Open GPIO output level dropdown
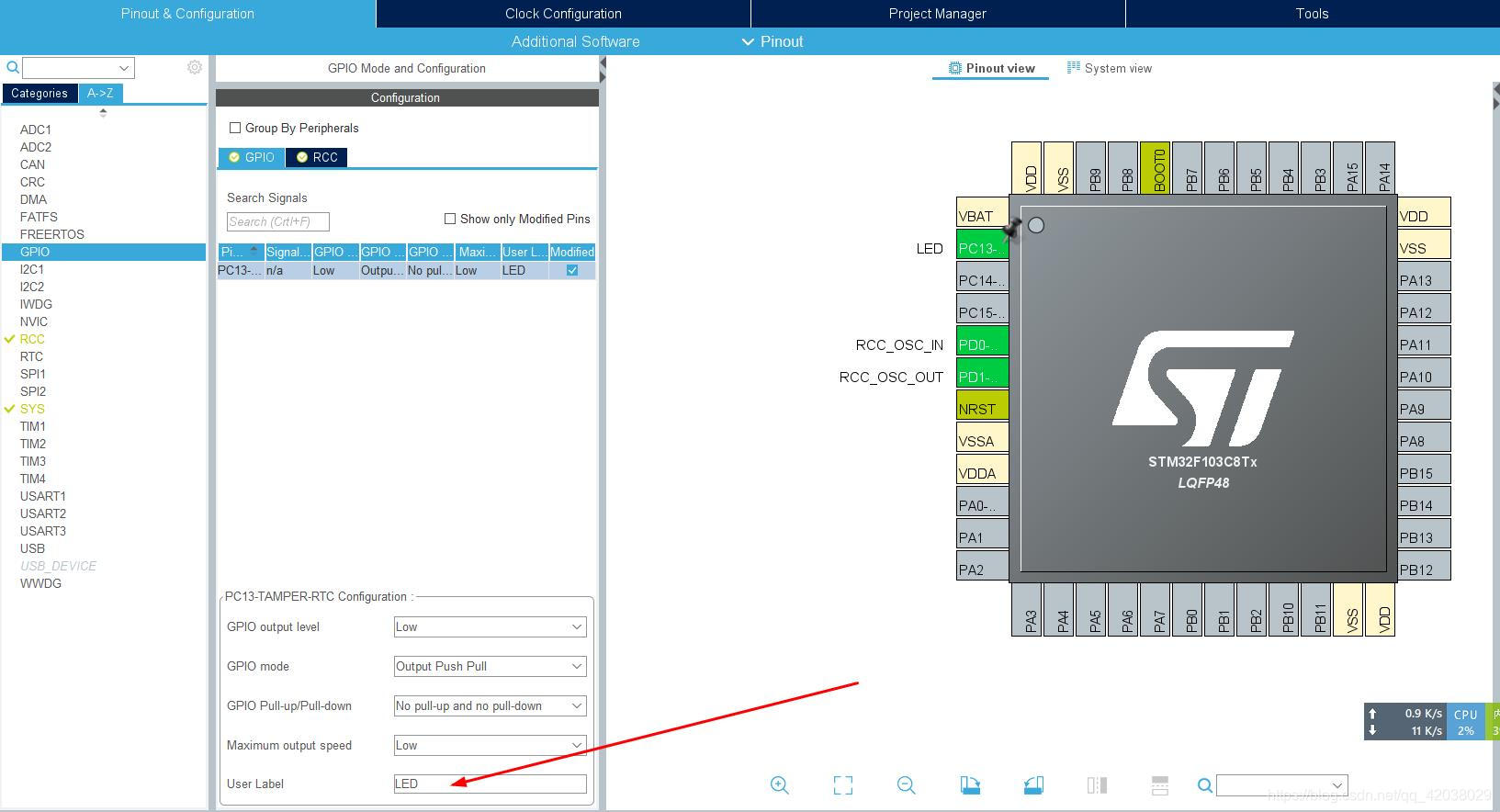1500x812 pixels. (x=490, y=626)
